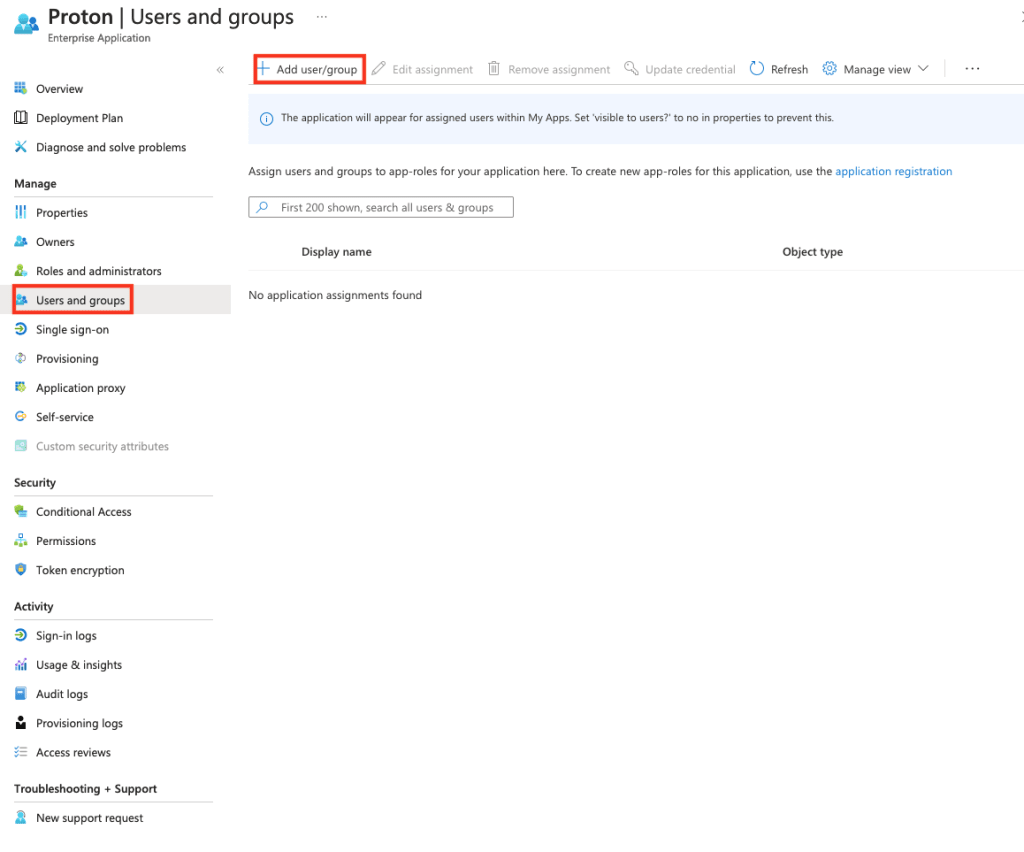
Task: Click the Token encryption shield icon
Action: tap(21, 569)
